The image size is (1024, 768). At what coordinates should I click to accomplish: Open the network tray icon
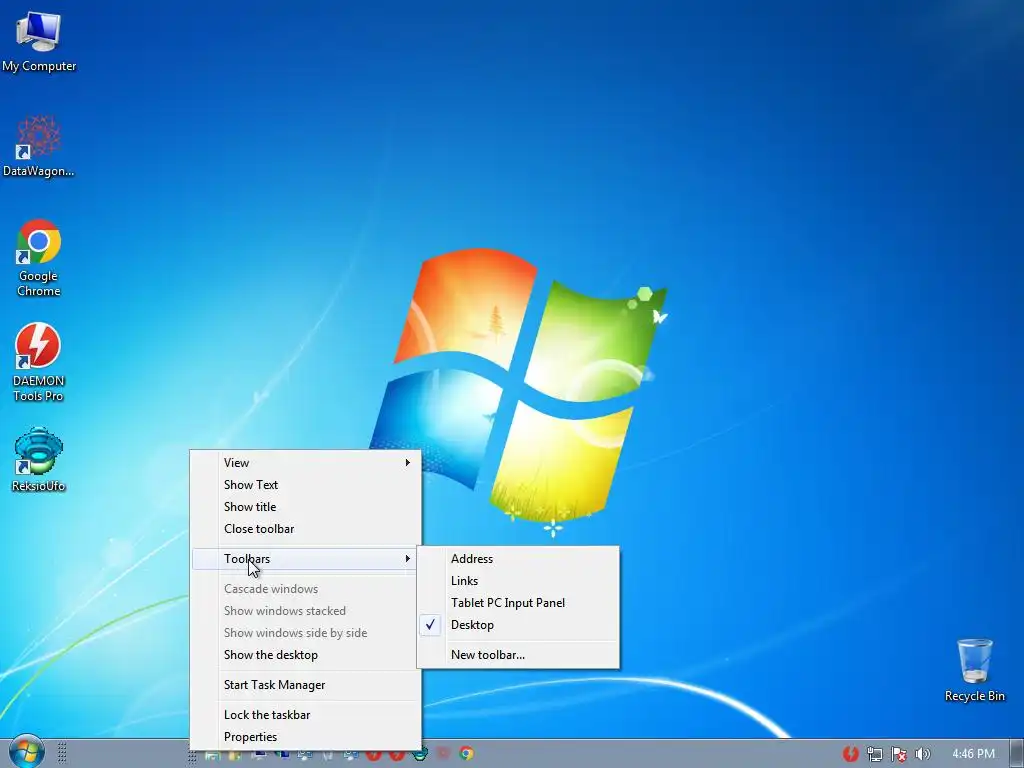[x=874, y=754]
